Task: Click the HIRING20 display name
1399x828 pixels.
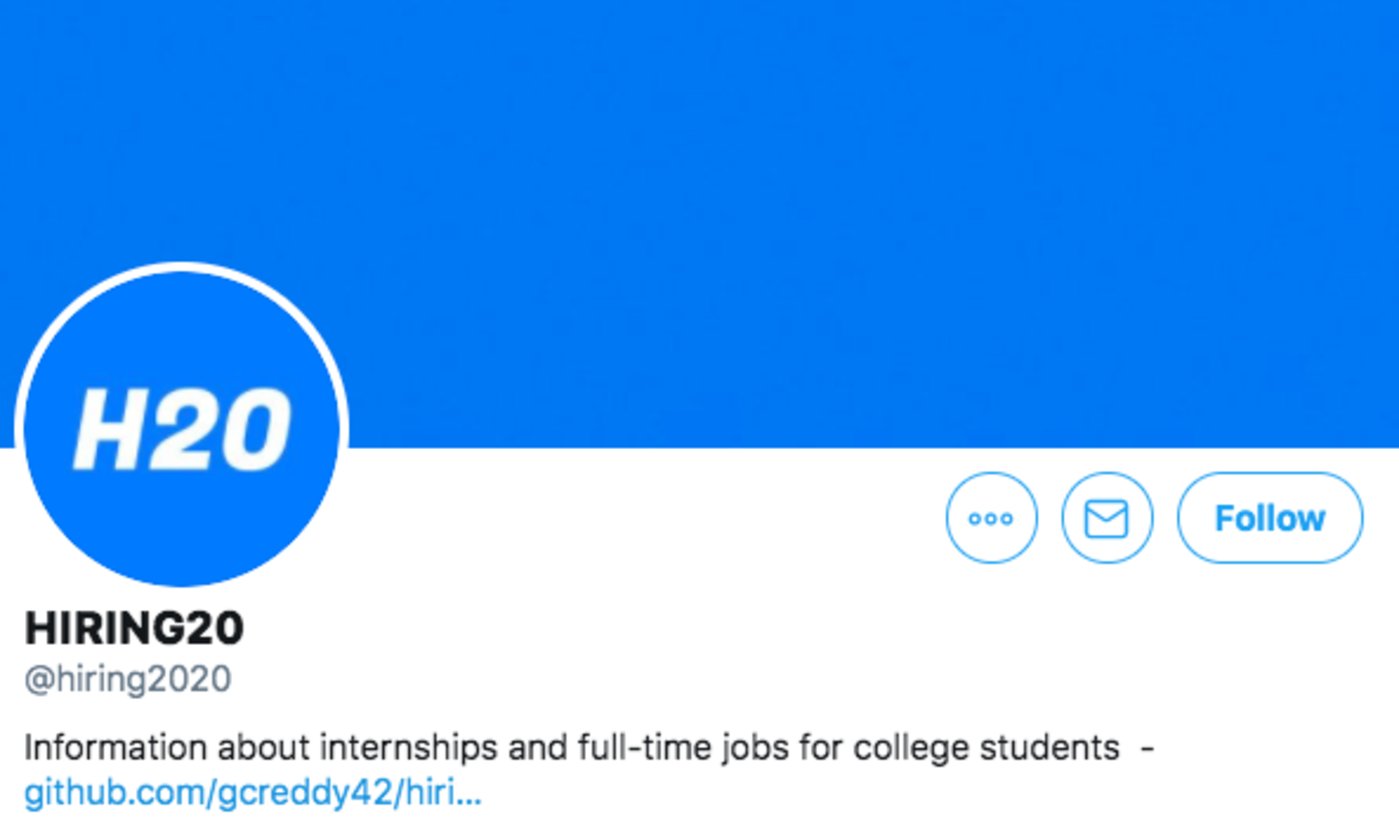Action: click(134, 629)
